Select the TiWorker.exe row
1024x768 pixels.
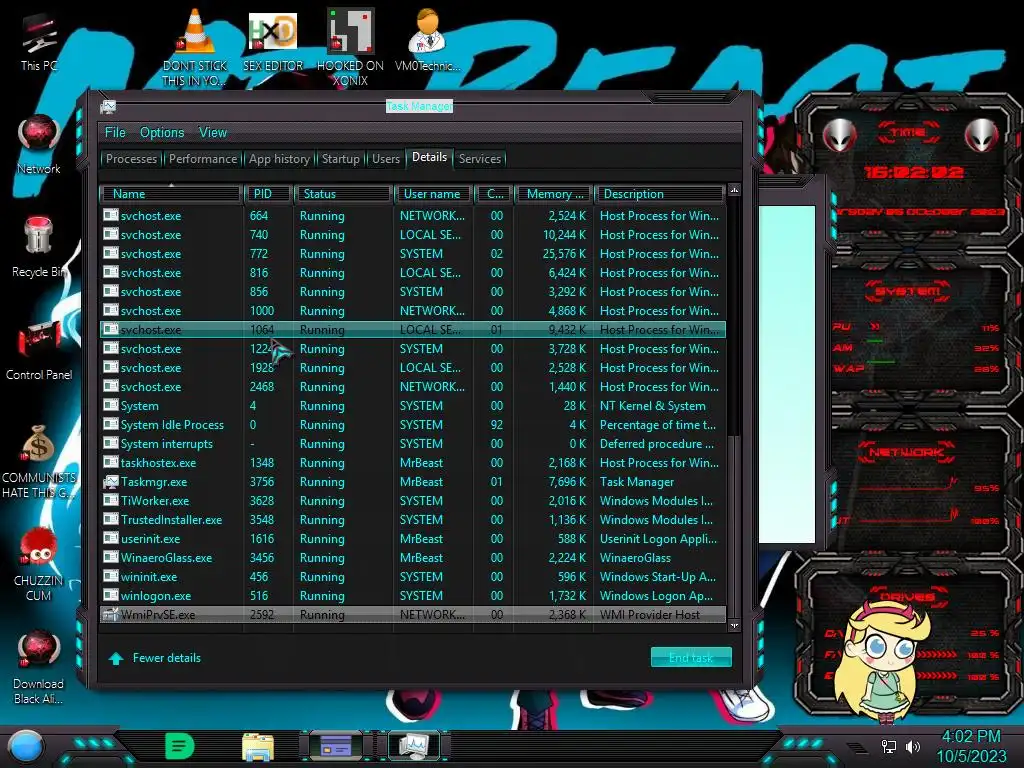(x=413, y=501)
